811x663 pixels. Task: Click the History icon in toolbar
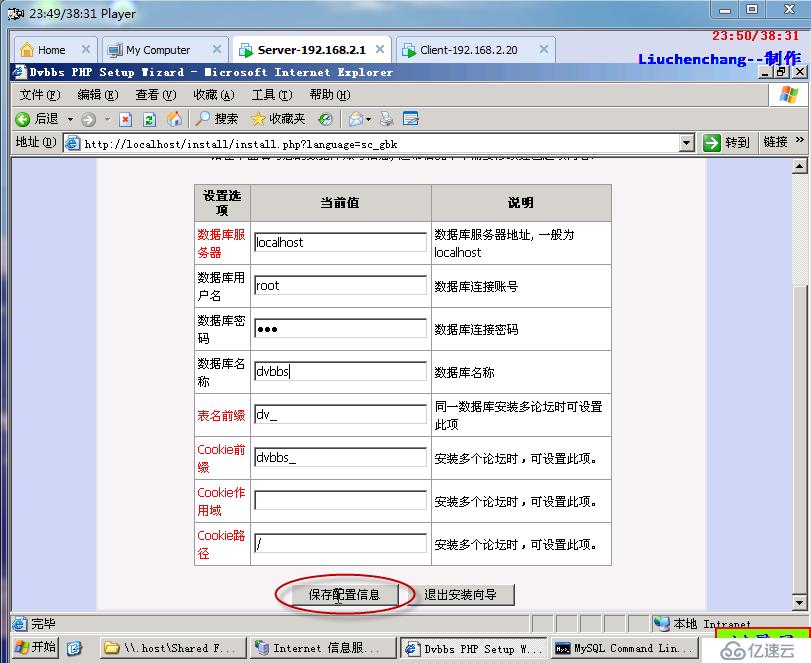[325, 119]
